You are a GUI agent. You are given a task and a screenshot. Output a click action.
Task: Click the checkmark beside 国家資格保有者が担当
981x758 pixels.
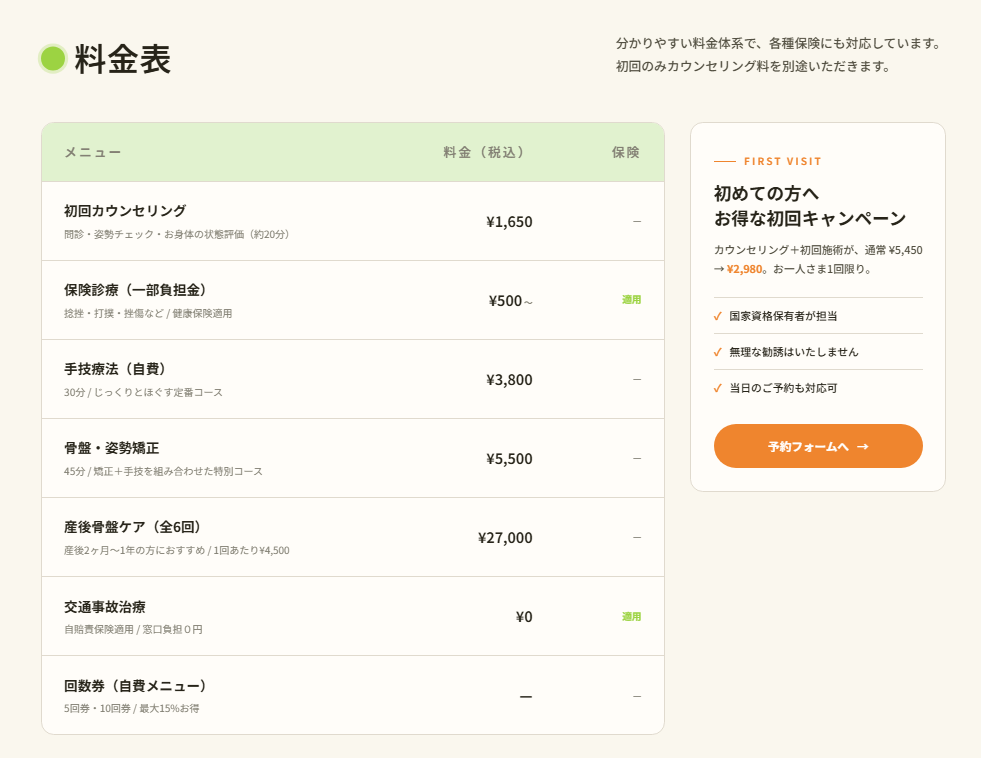[x=718, y=316]
